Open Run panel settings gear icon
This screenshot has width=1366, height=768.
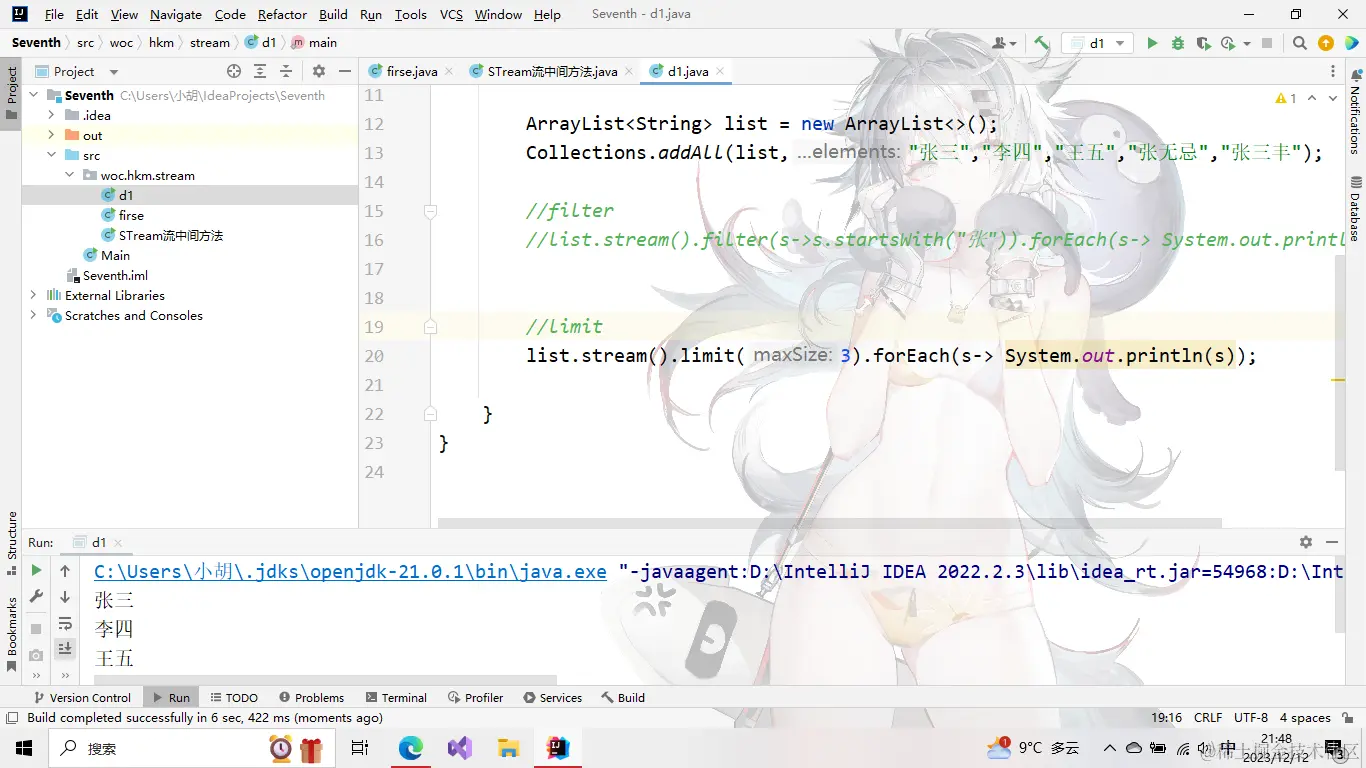pyautogui.click(x=1306, y=541)
